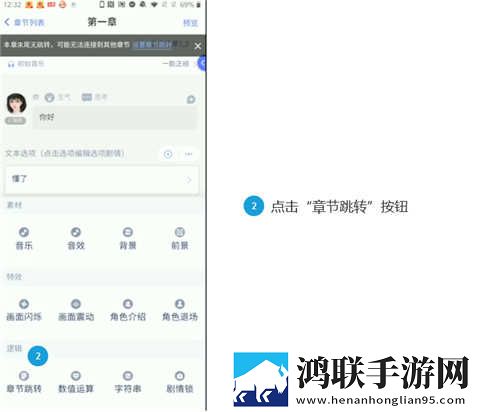
Task: Choose the 角色介绍 character intro effect
Action: (x=128, y=310)
